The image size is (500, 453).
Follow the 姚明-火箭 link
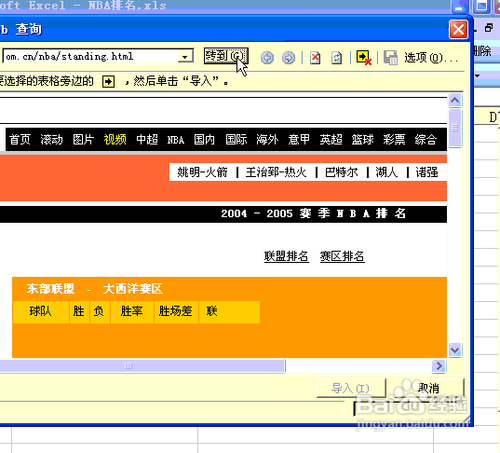click(x=202, y=172)
